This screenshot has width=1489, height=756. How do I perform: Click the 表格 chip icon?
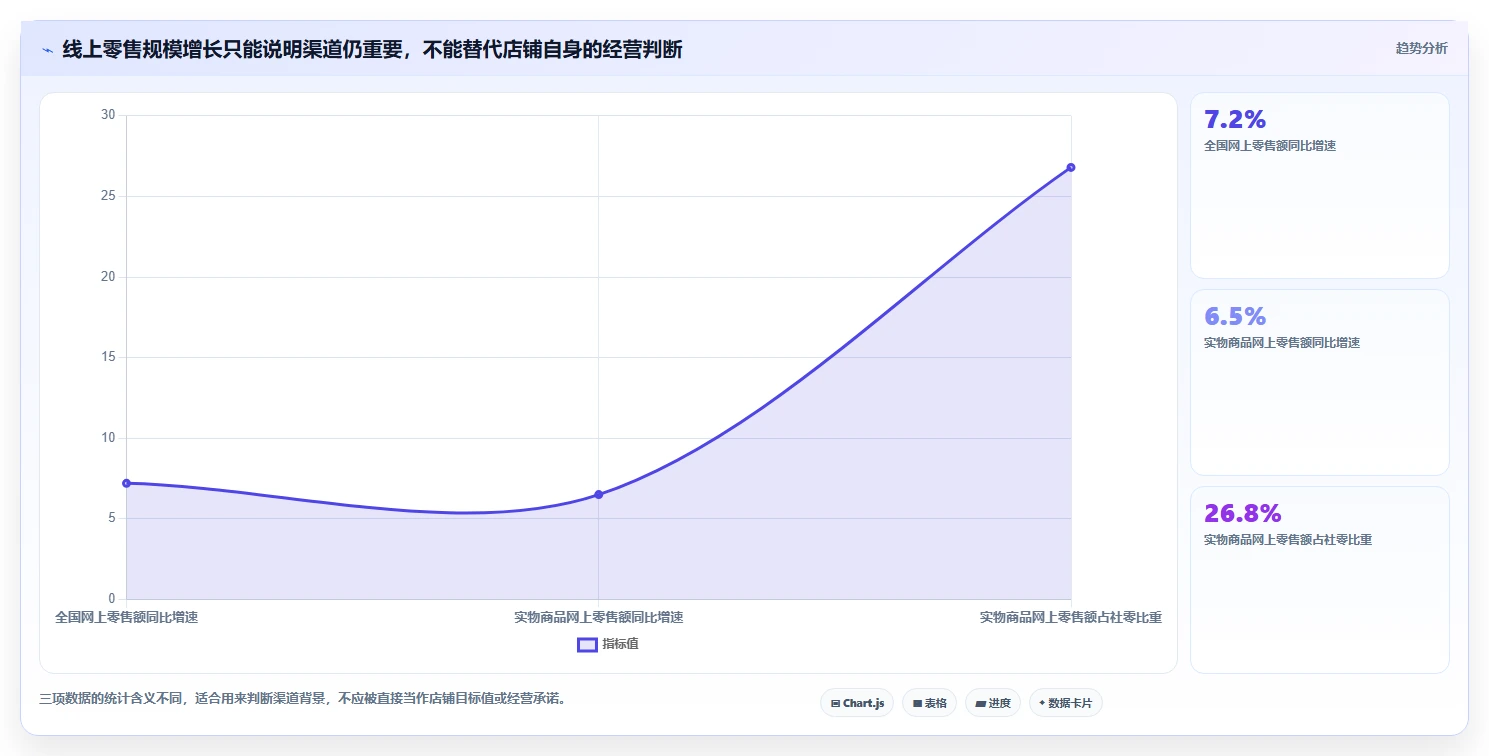[917, 704]
